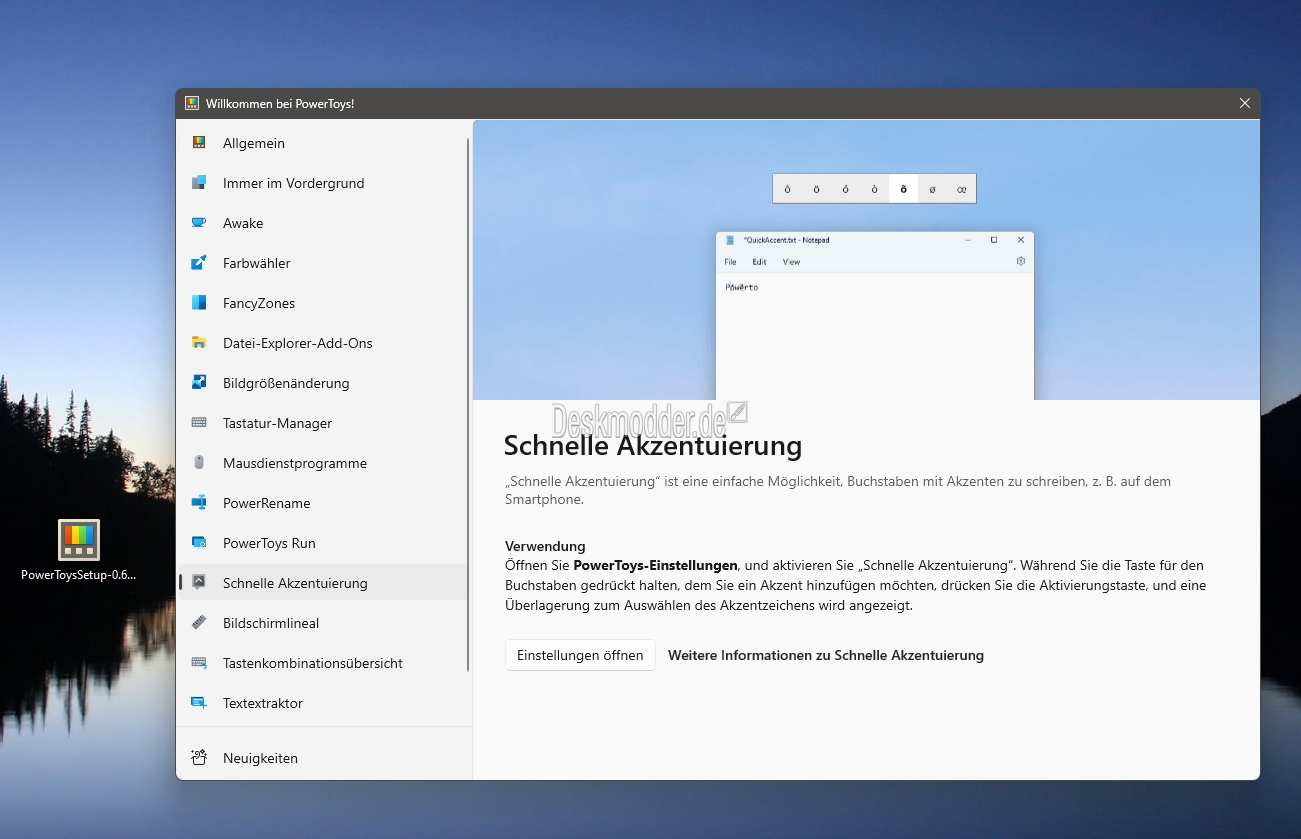Click the Immer im Vordergrund icon
1301x839 pixels.
point(199,183)
